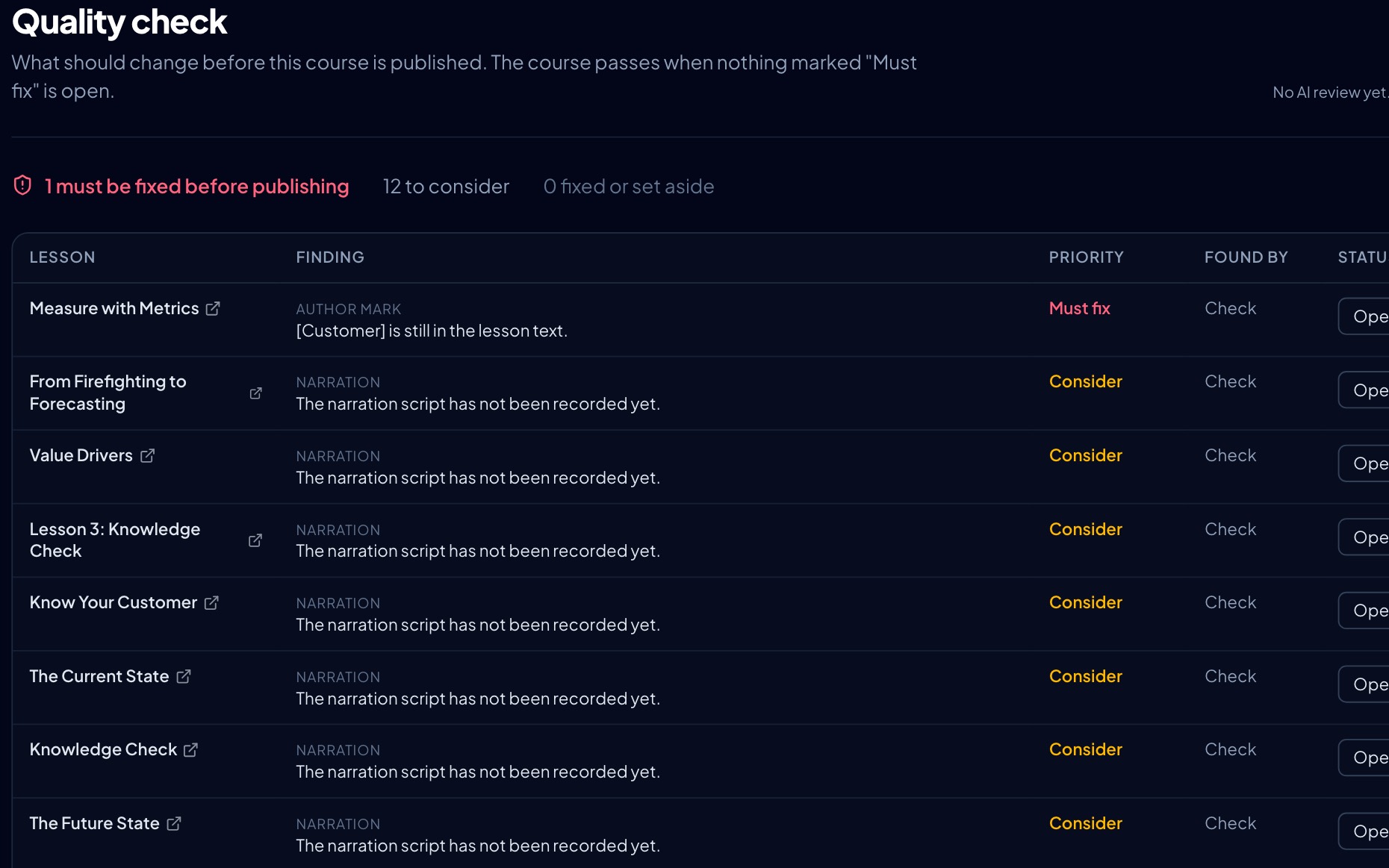The height and width of the screenshot is (868, 1389).
Task: Click the shield alert icon for must-fix count
Action: [x=23, y=185]
